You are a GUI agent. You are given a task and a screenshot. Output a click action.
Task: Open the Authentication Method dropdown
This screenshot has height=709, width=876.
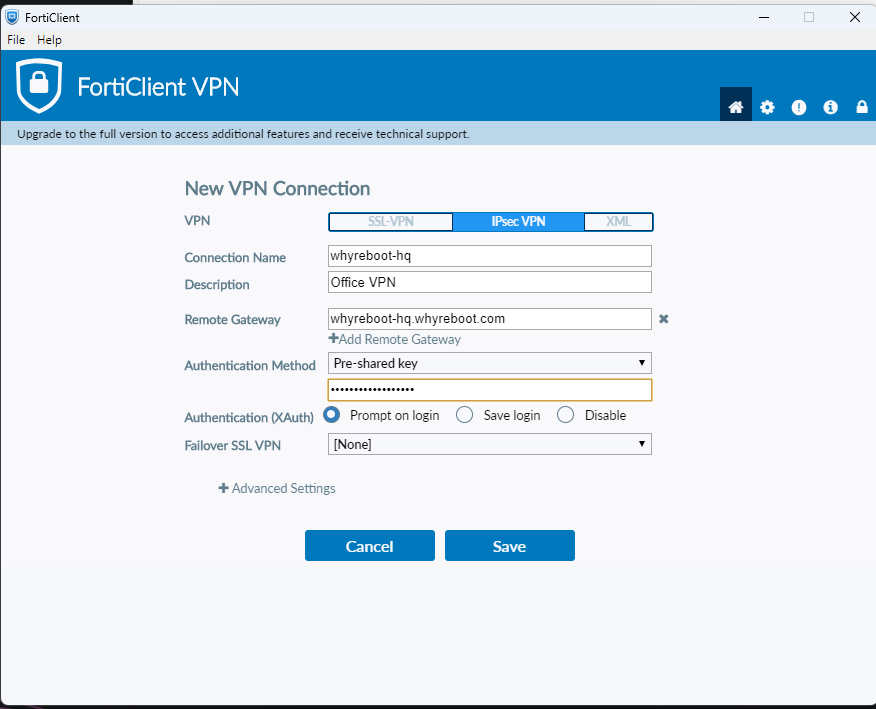pos(489,363)
